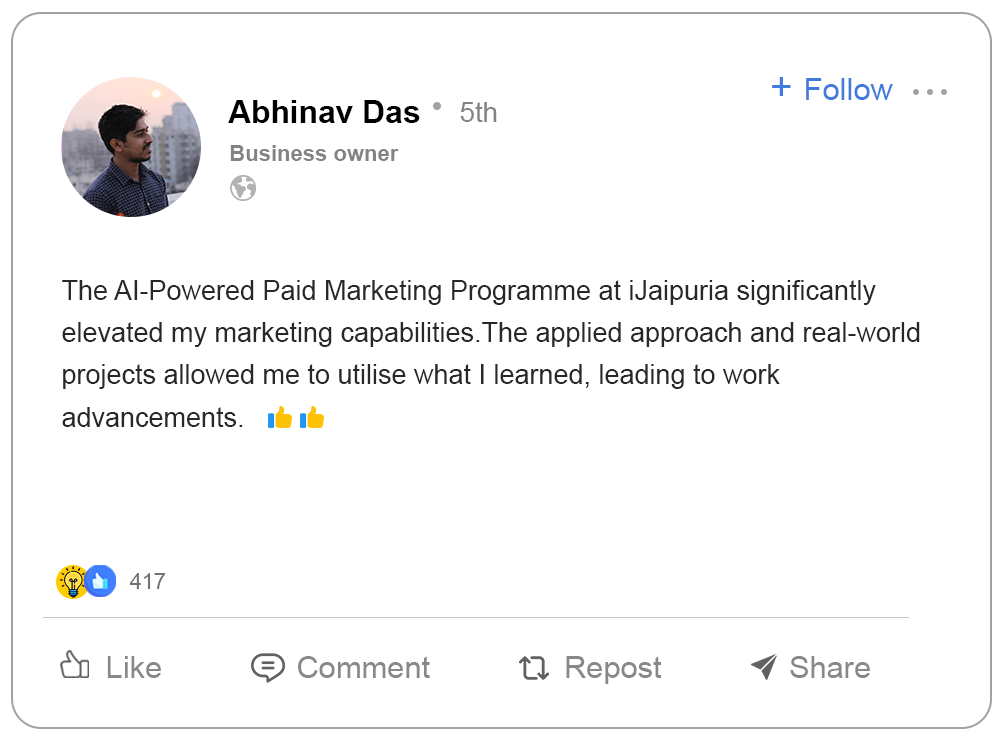Click the paper plane Share icon
This screenshot has height=738, width=1002.
coord(763,667)
